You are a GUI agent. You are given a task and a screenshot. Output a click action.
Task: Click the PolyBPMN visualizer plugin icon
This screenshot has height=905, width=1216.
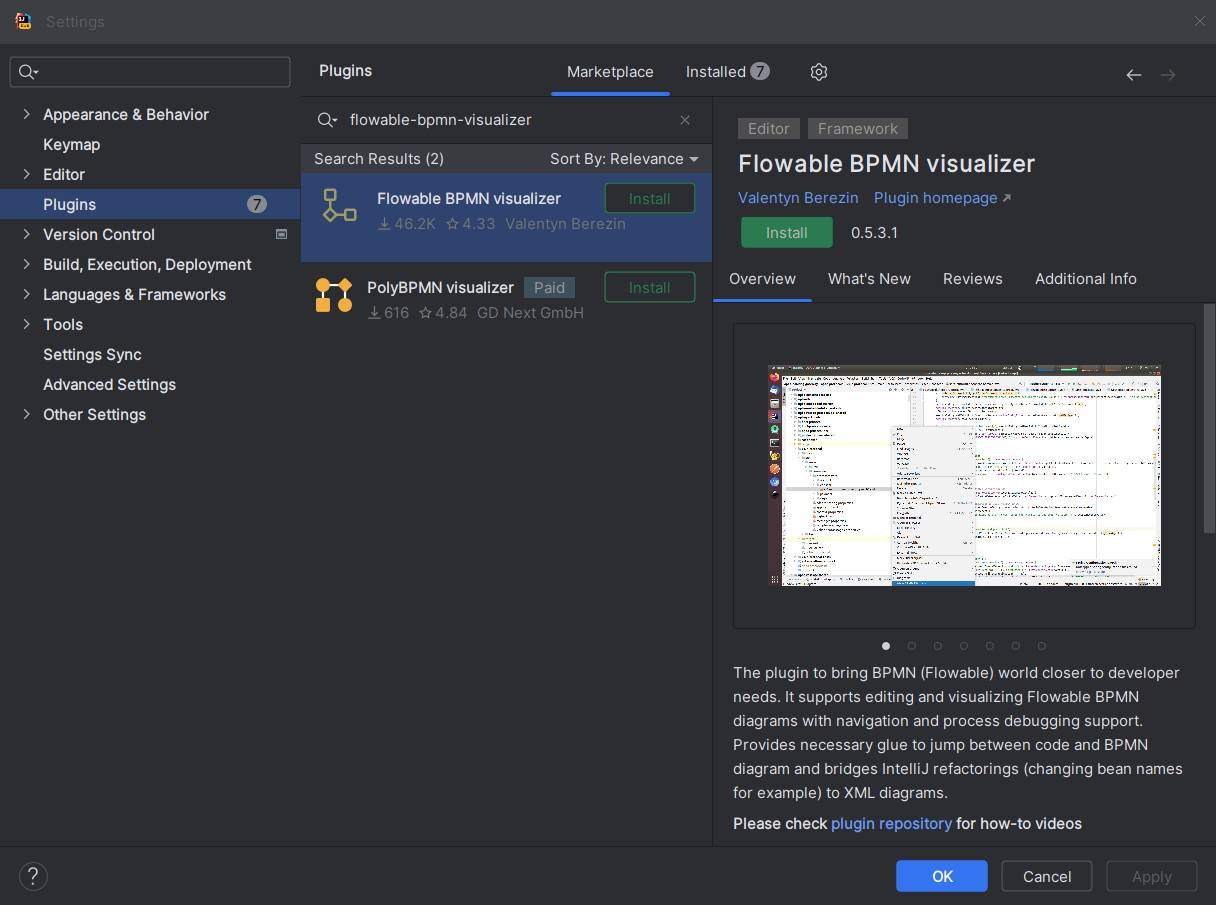[334, 295]
